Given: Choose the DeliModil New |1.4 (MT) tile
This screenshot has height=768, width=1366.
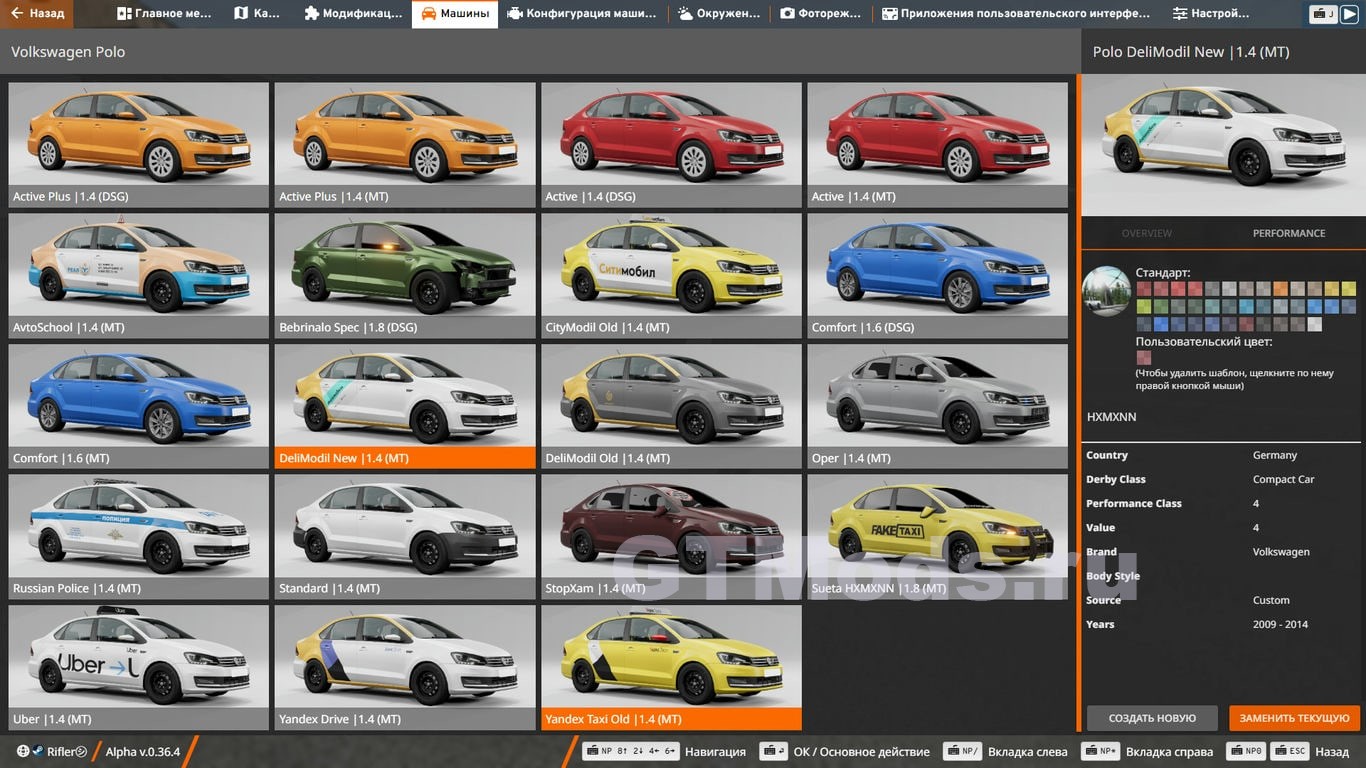Looking at the screenshot, I should click(405, 406).
